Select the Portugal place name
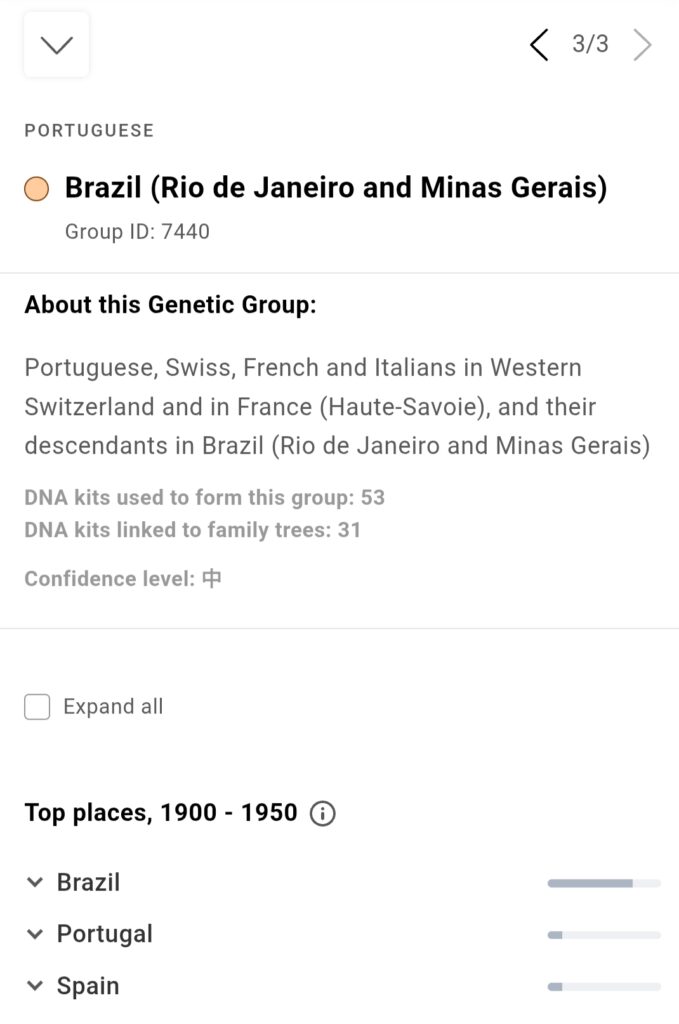The image size is (679, 1024). tap(104, 934)
